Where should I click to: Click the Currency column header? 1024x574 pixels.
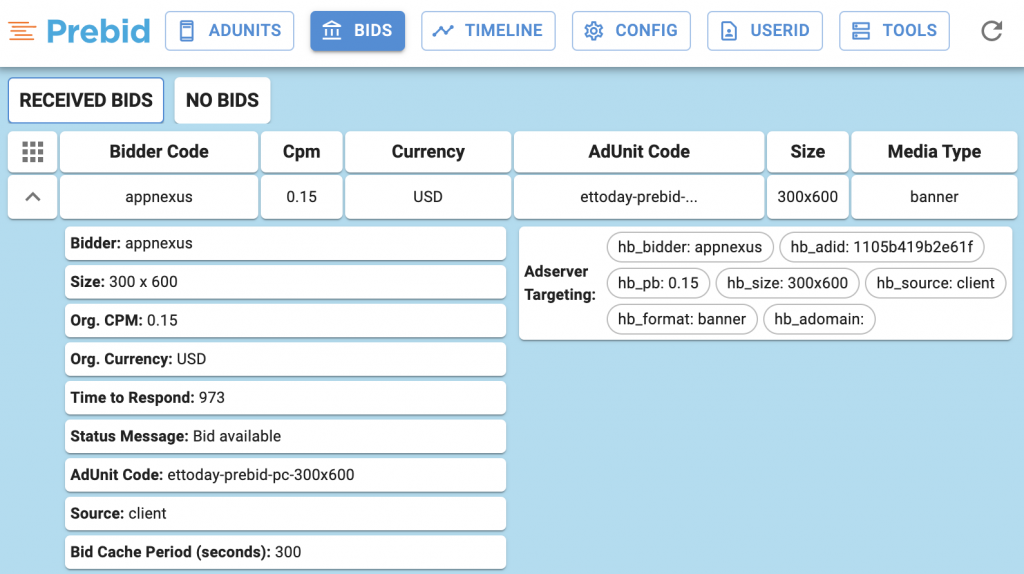428,151
